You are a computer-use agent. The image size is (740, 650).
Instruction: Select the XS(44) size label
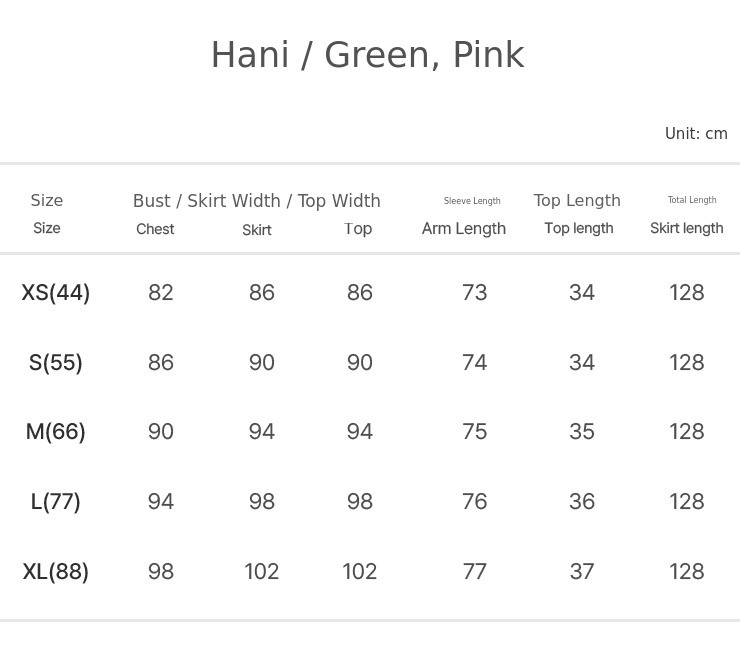tap(56, 293)
